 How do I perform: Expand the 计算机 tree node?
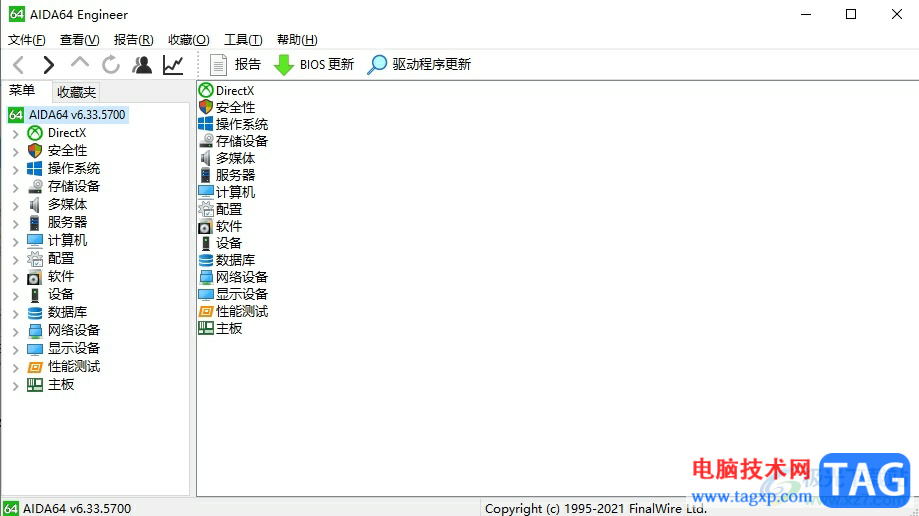pos(16,242)
